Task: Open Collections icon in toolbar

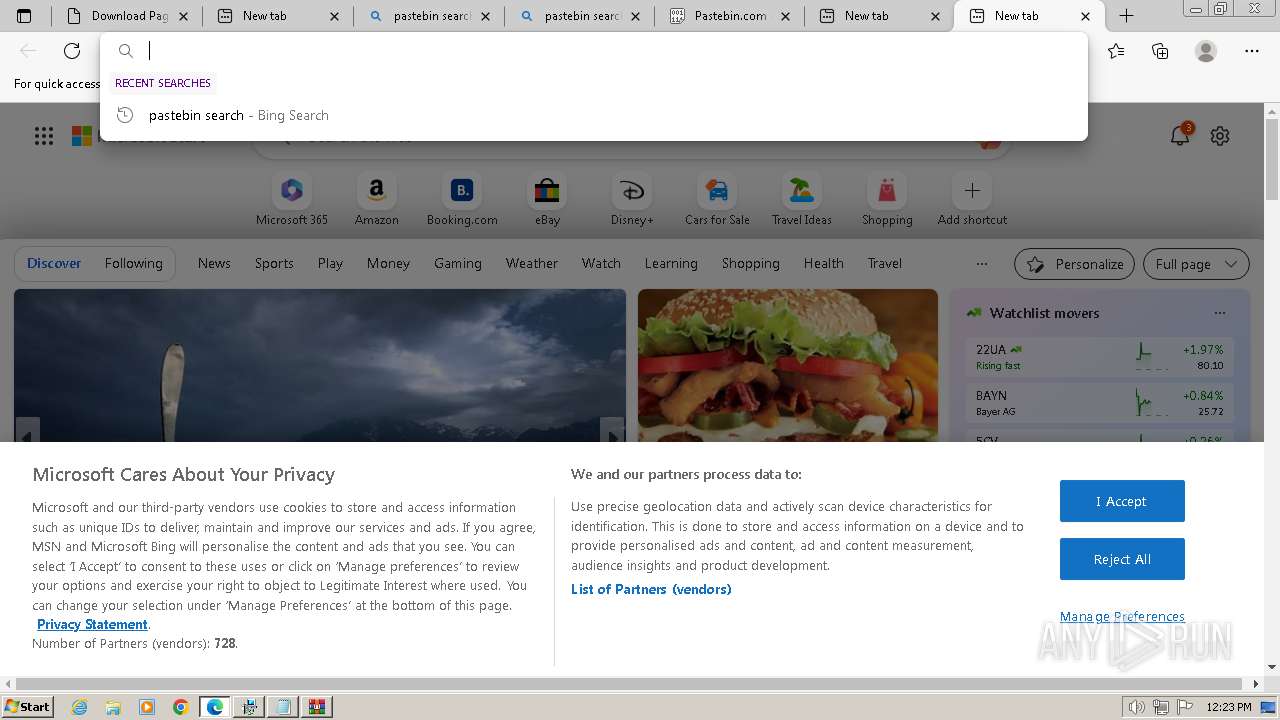Action: click(x=1160, y=51)
